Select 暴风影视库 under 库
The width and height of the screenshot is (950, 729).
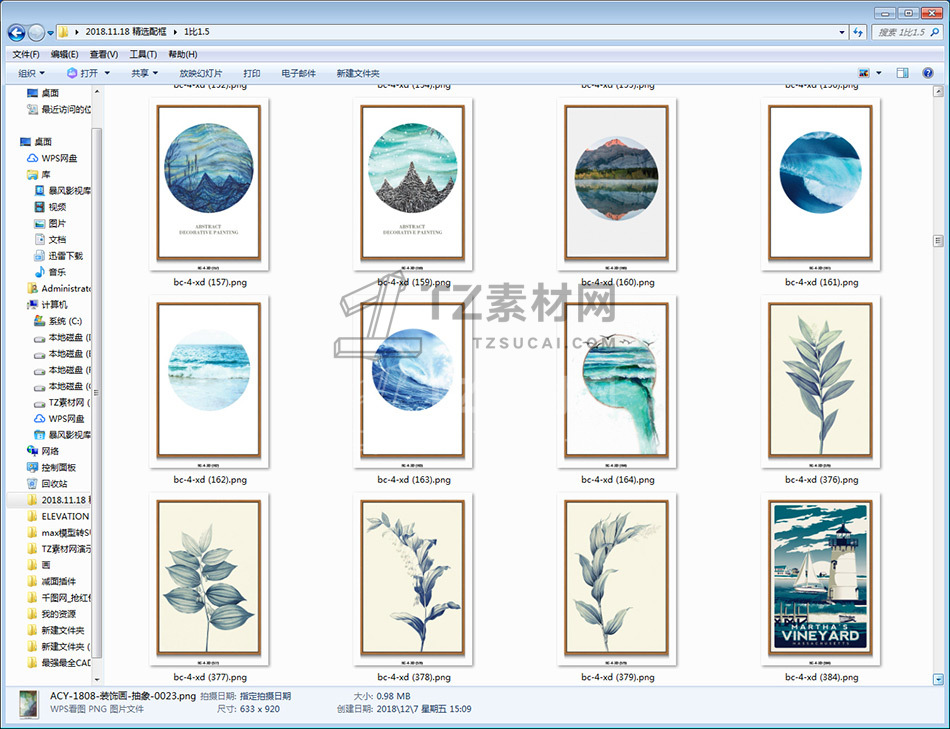click(x=63, y=191)
